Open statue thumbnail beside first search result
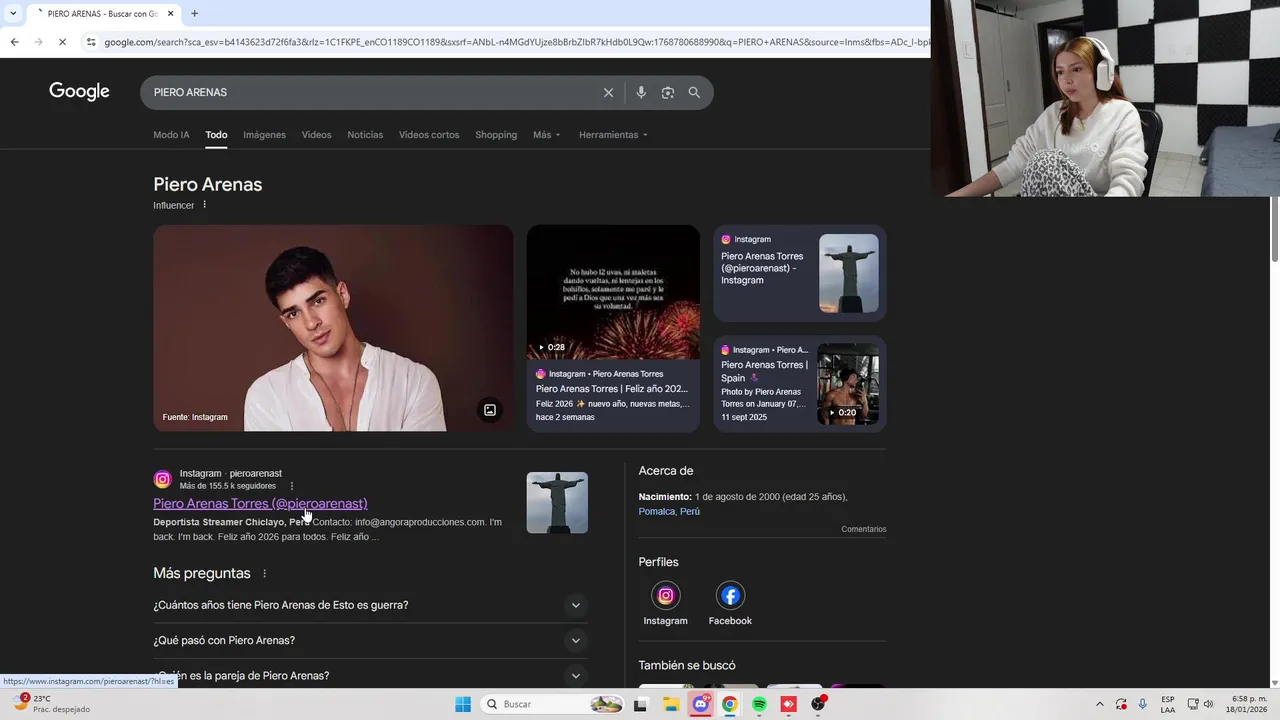 pos(557,502)
